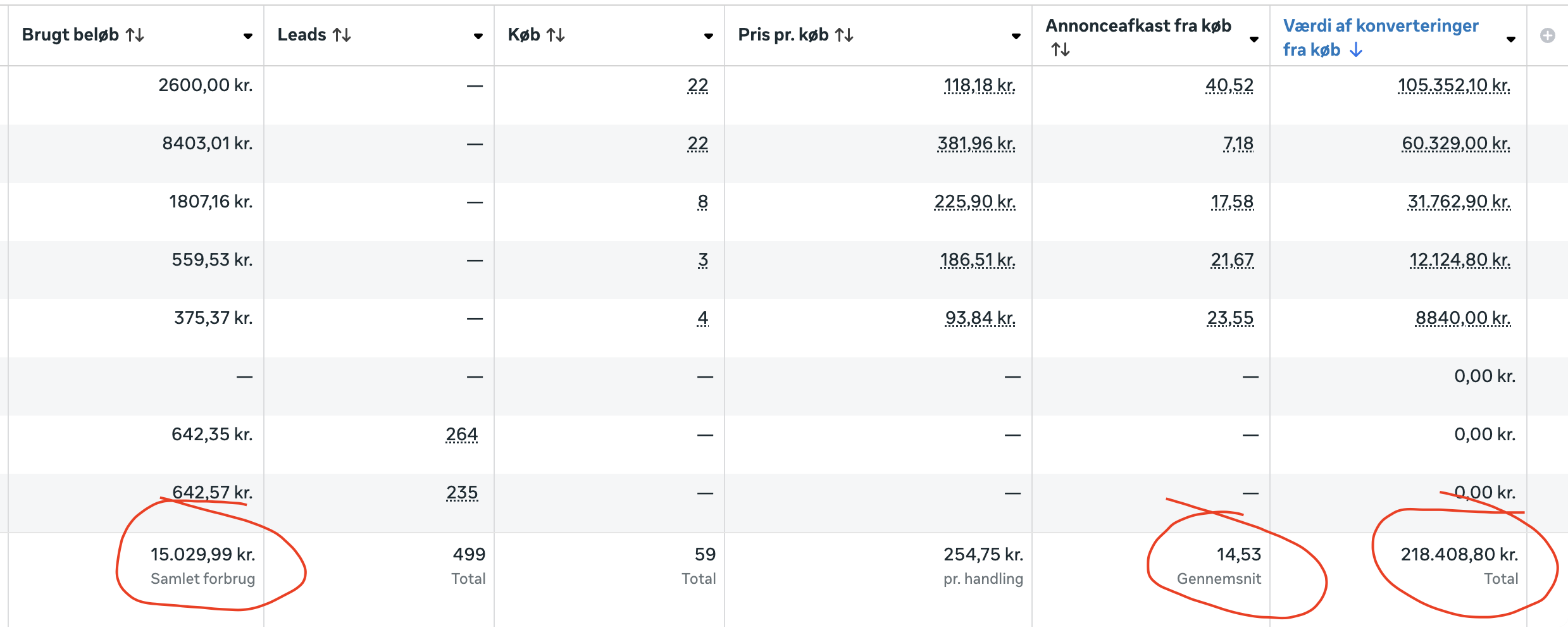Click sort arrows icon beside Leads
Image resolution: width=1568 pixels, height=630 pixels.
(342, 35)
